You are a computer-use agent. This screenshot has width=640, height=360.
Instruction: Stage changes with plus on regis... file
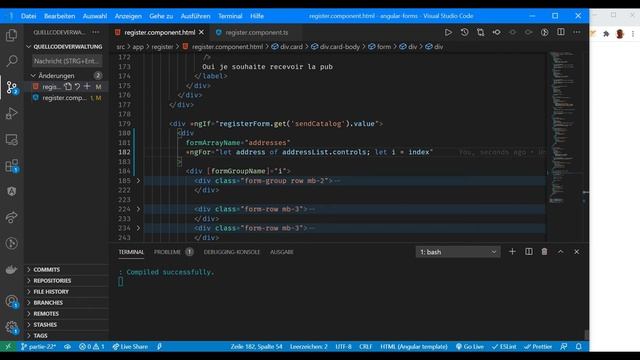pos(87,87)
